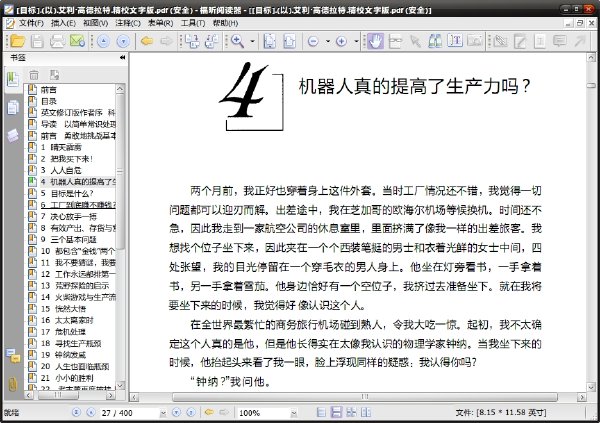The width and height of the screenshot is (600, 423).
Task: Click the Save diskette icon
Action: pyautogui.click(x=37, y=41)
